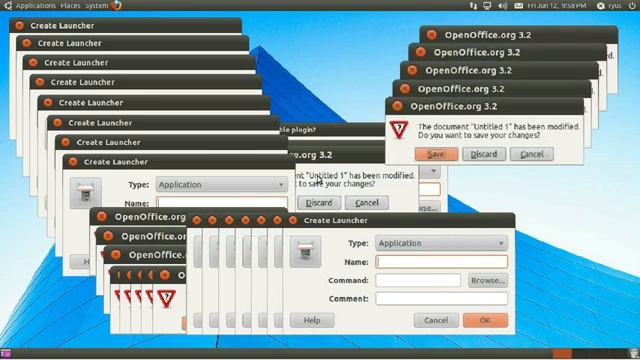640x360 pixels.
Task: Click Cancel in the partially hidden middle OpenOffice dialog
Action: pyautogui.click(x=367, y=203)
